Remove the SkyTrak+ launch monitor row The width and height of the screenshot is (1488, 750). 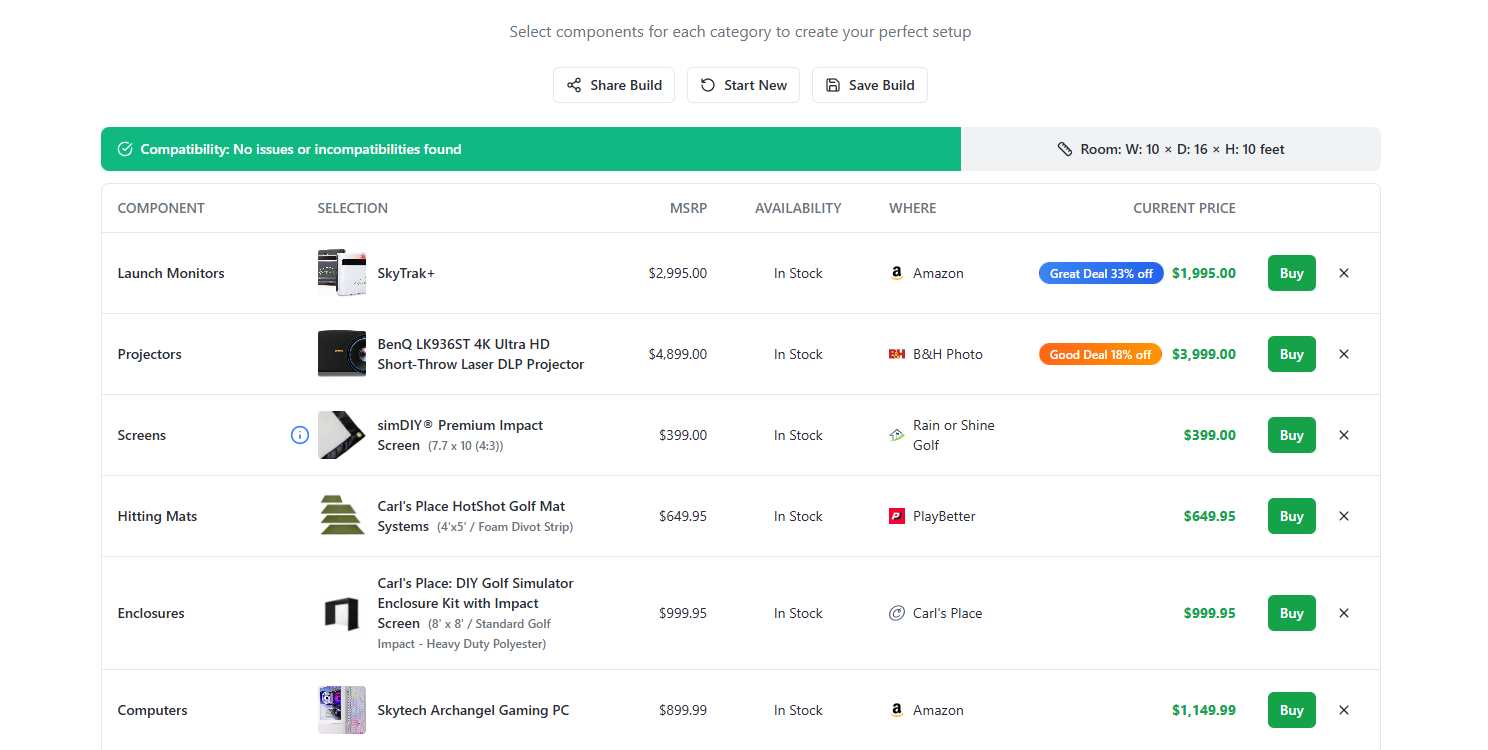[1344, 273]
